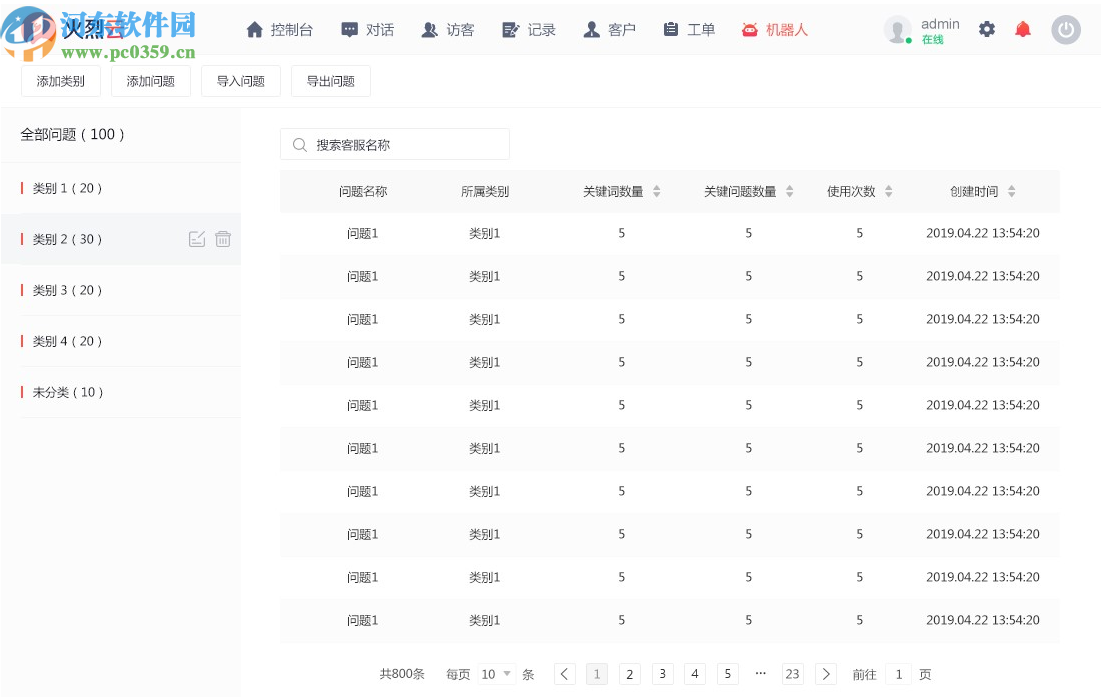Open the 访客 menu label
The height and width of the screenshot is (697, 1101).
point(461,29)
